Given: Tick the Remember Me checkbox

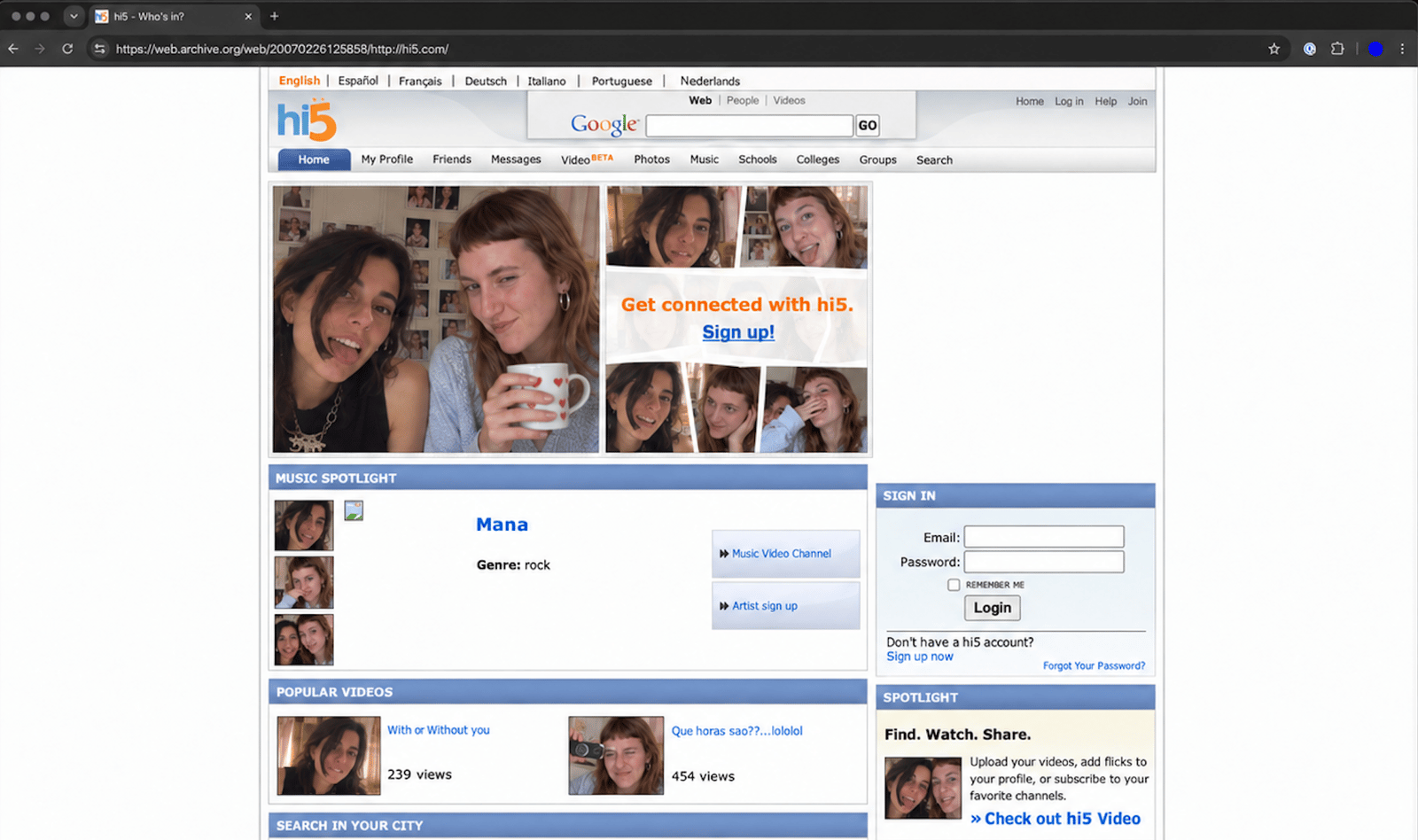Looking at the screenshot, I should point(954,585).
